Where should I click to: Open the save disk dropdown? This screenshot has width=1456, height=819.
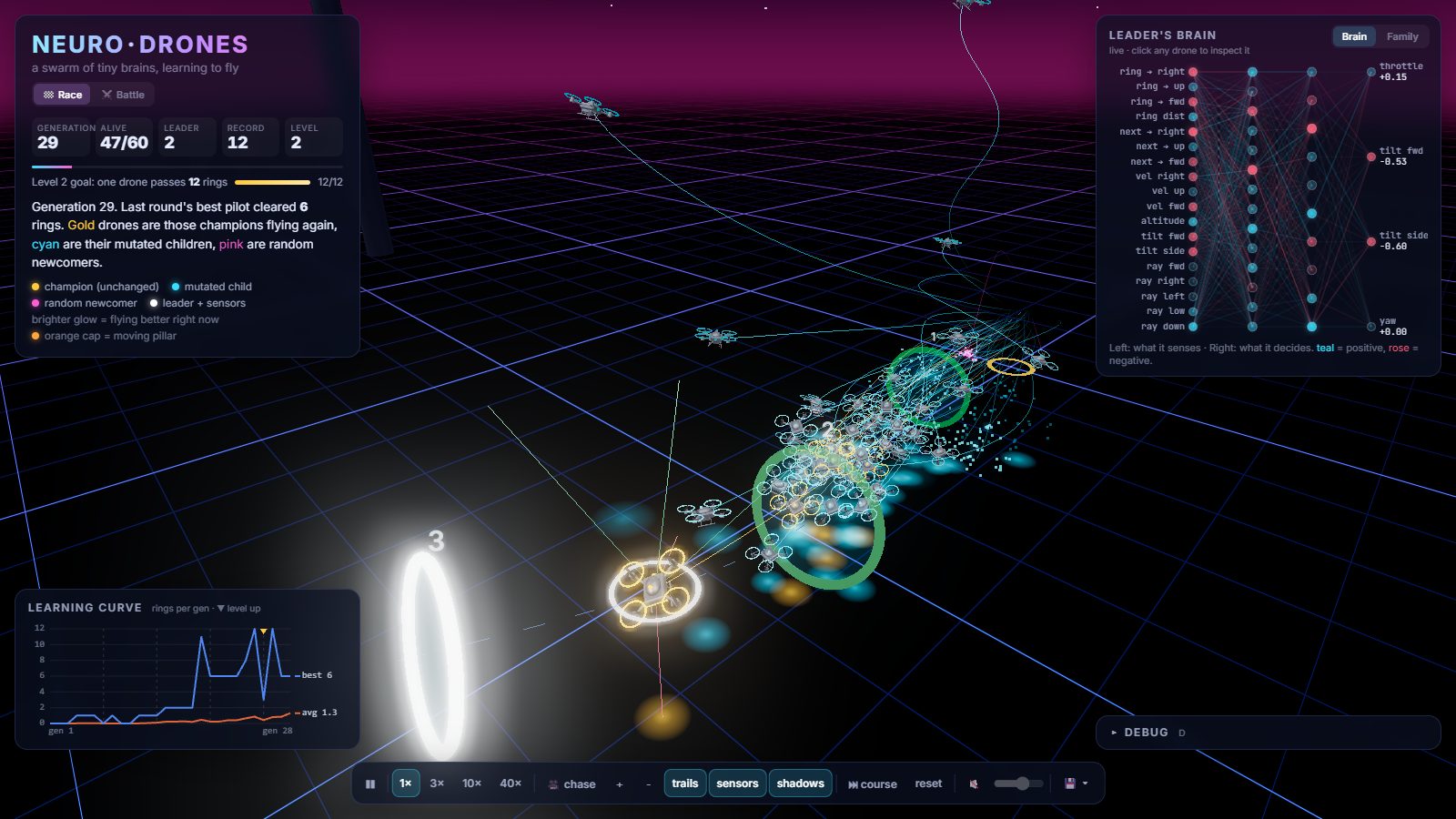(1077, 784)
